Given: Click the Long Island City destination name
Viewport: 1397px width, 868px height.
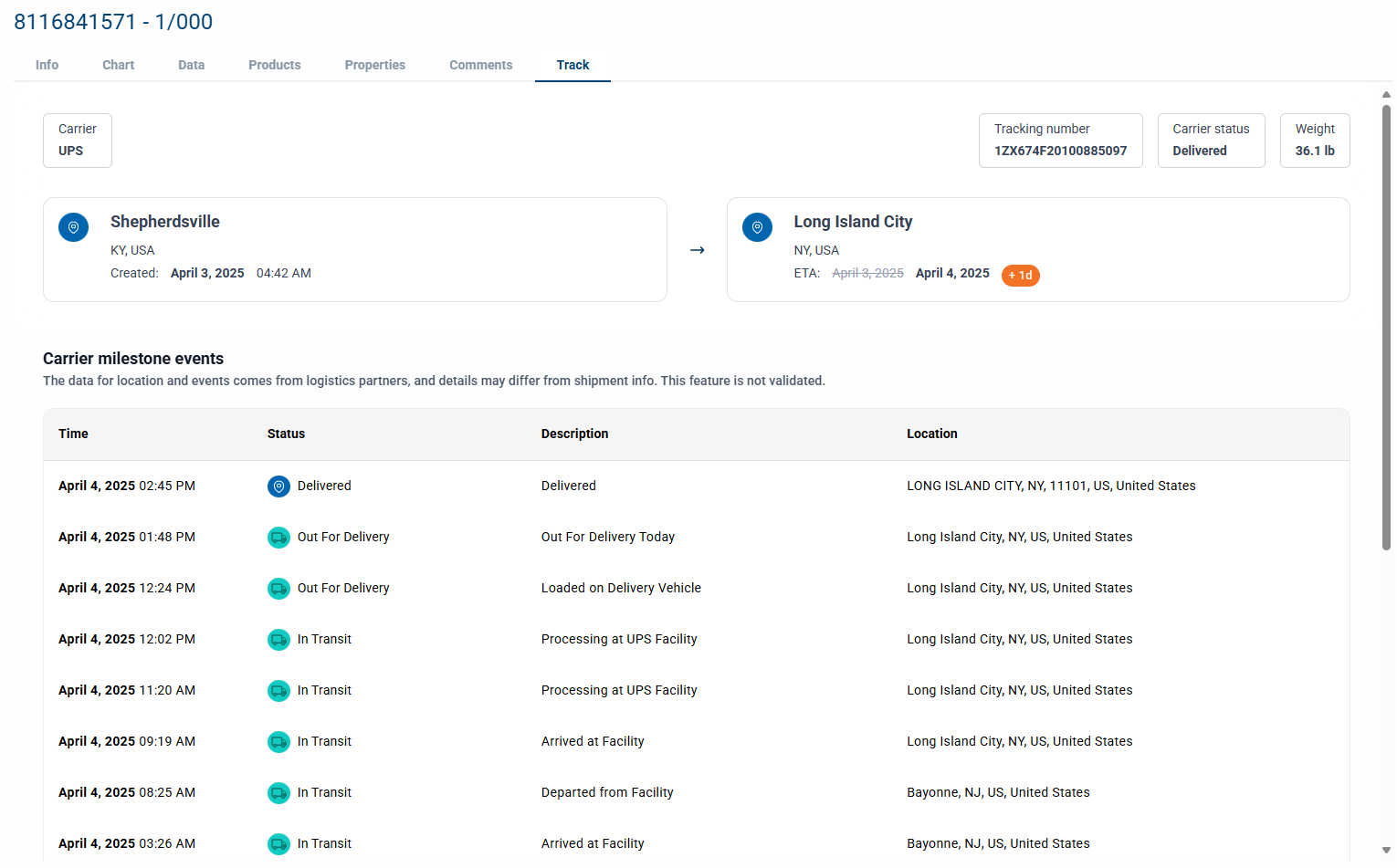Looking at the screenshot, I should [853, 222].
